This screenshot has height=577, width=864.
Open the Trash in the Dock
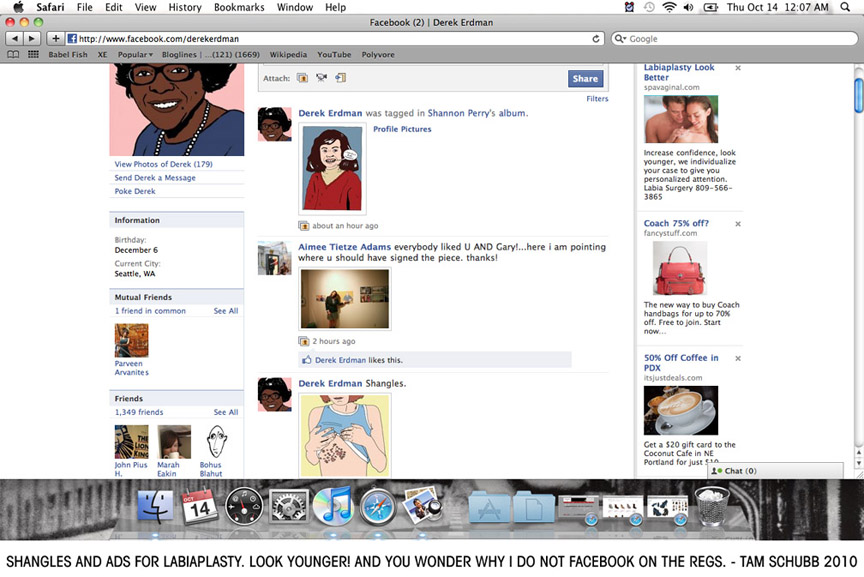(712, 506)
